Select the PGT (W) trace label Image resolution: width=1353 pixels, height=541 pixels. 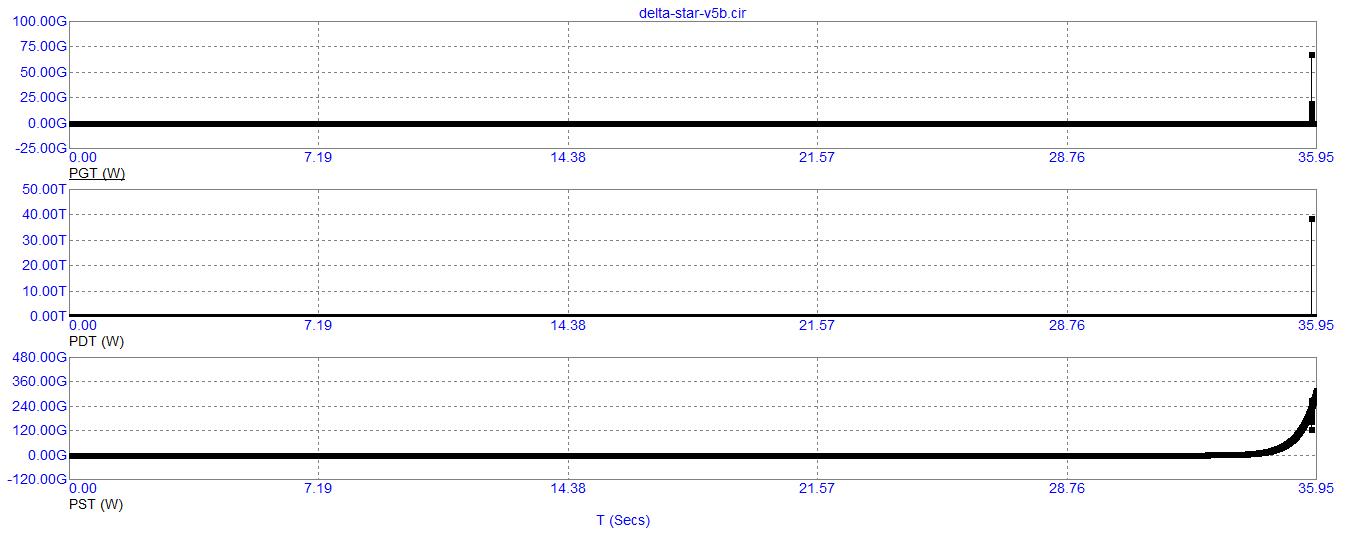(96, 173)
